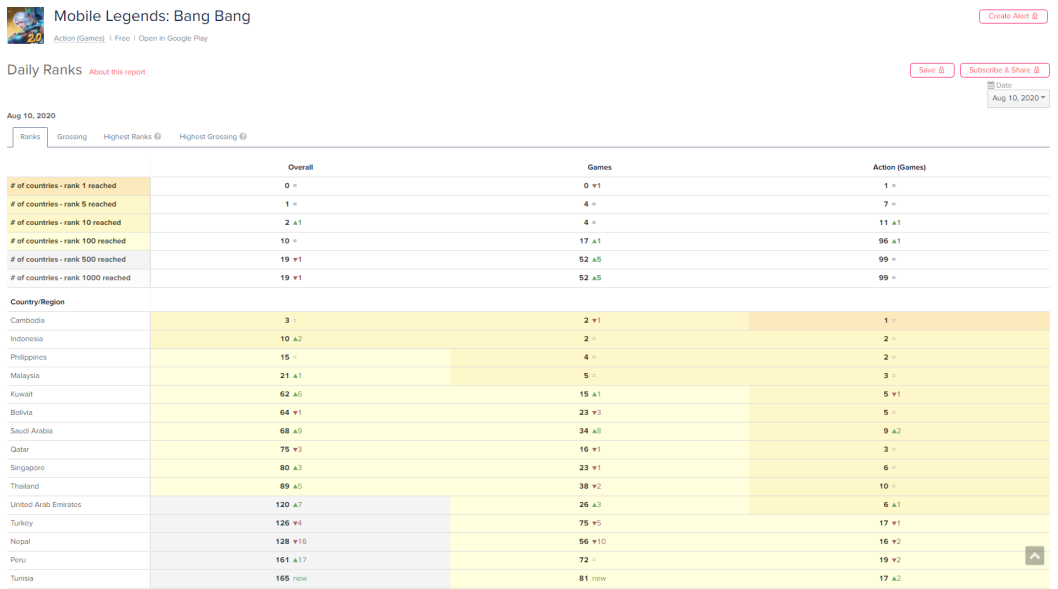Click the Turkey country row

(528, 524)
